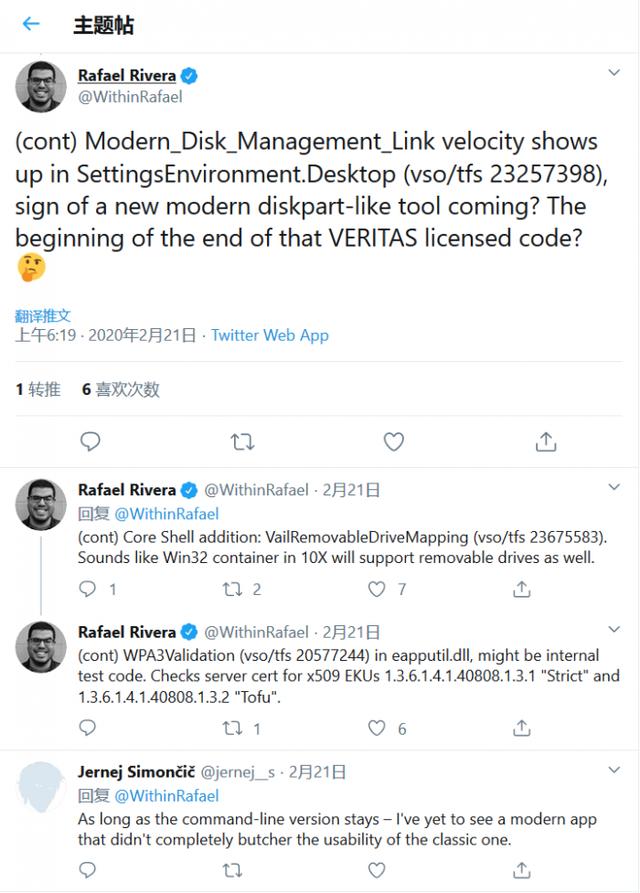View the 1 转推 retweets list
Screen dimensions: 640x893
click(x=38, y=390)
